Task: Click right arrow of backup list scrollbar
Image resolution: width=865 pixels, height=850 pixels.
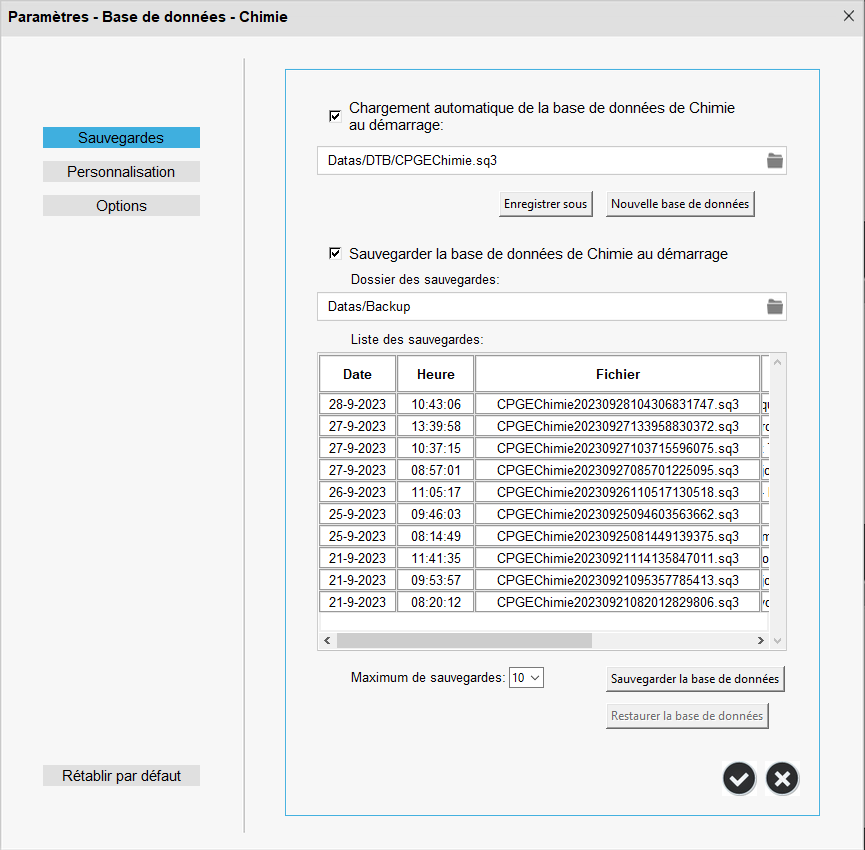Action: pos(767,640)
